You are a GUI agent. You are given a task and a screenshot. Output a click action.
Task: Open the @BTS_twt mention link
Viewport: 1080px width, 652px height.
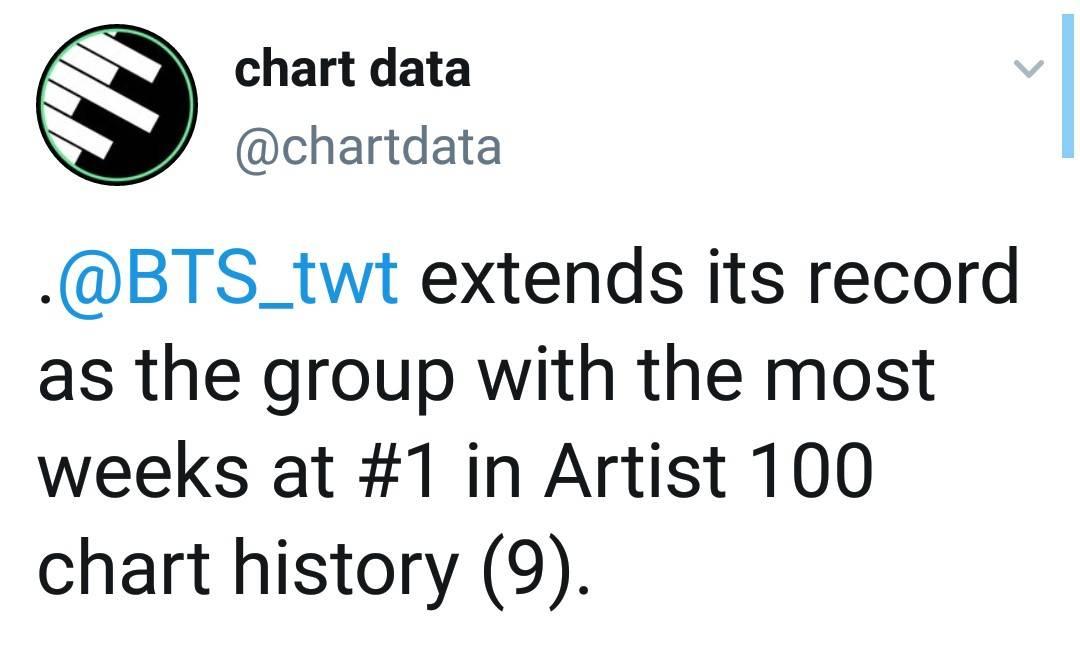click(229, 278)
